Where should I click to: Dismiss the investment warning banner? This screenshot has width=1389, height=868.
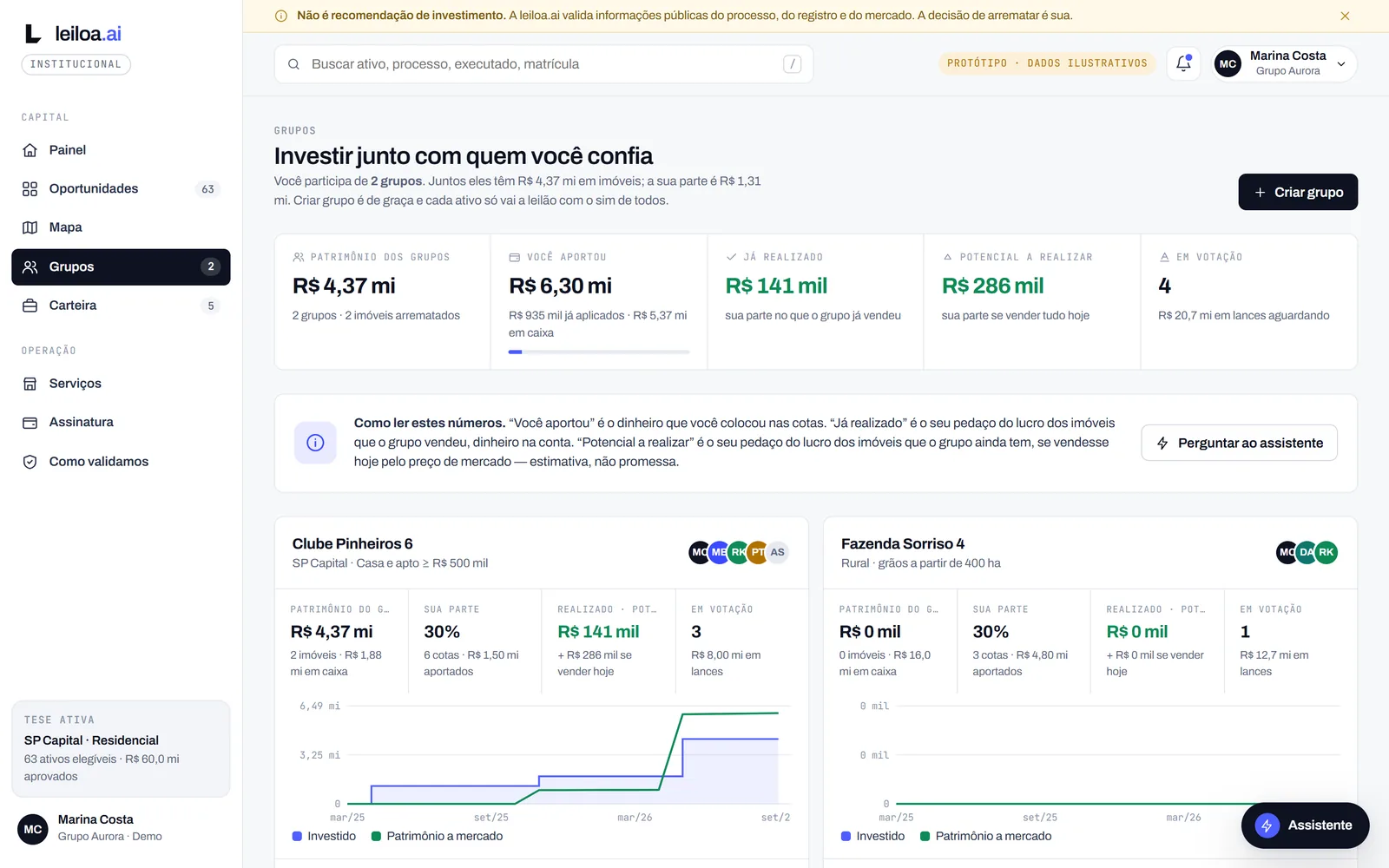[1345, 16]
